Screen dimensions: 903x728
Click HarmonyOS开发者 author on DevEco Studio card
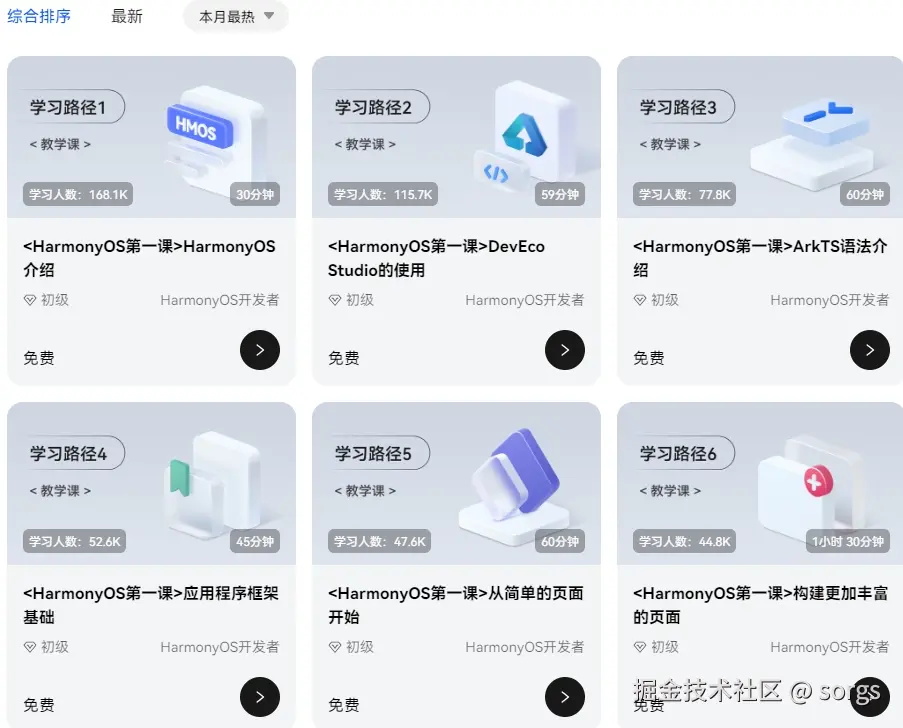tap(525, 300)
